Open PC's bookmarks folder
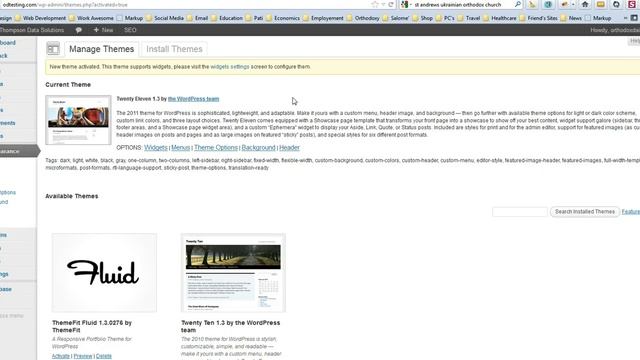The width and height of the screenshot is (640, 360). pyautogui.click(x=445, y=18)
